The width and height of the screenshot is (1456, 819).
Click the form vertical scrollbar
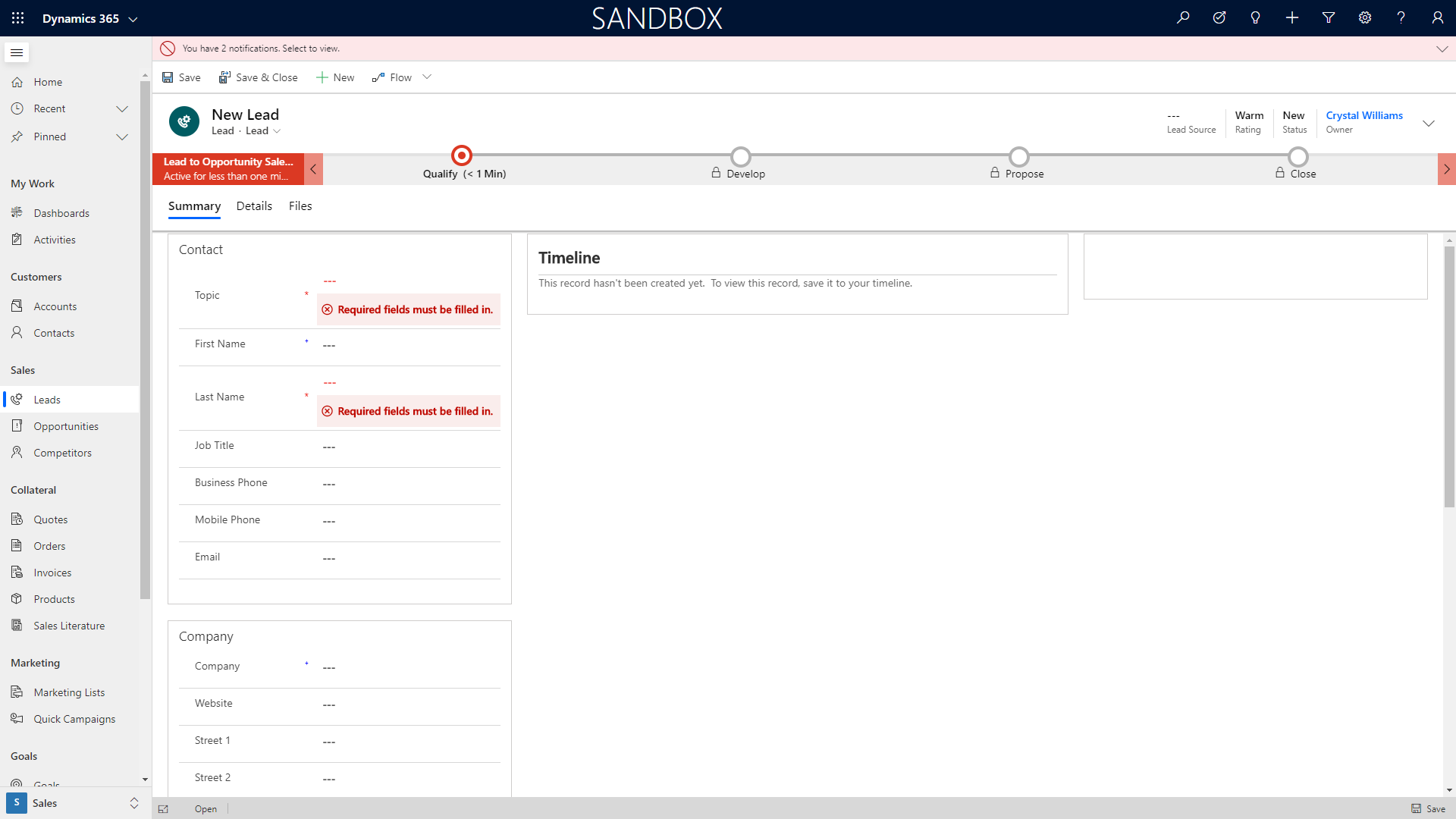(1449, 377)
